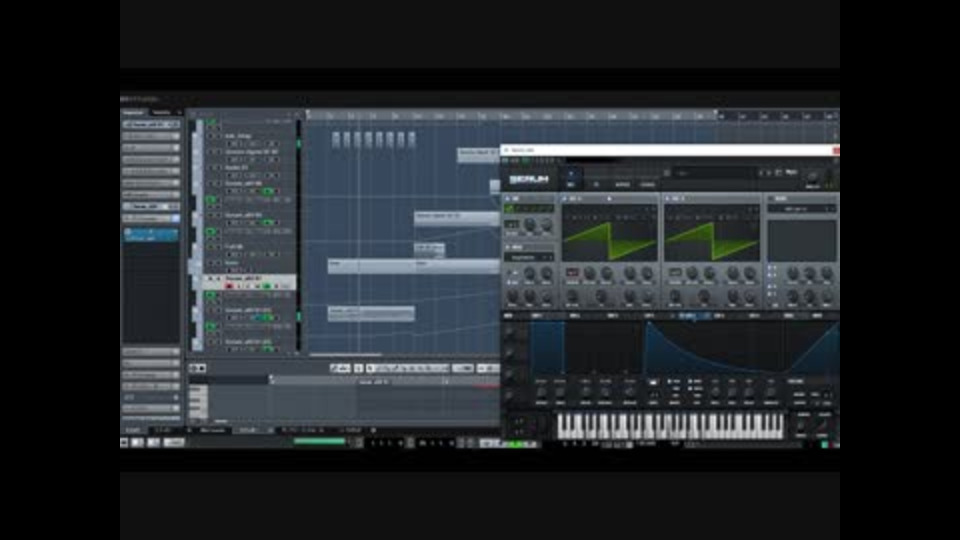Select LFO 4 modulator tab
960x540 pixels.
(x=754, y=316)
